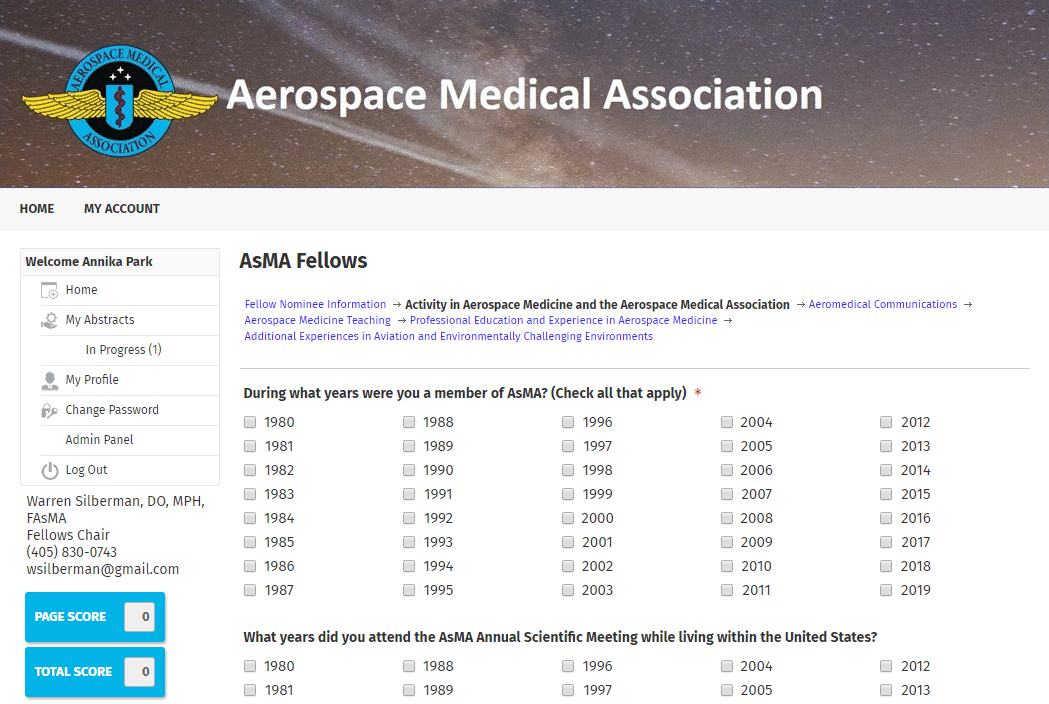The image size is (1049, 704).
Task: Go to Aeromedical Communications section link
Action: click(x=883, y=304)
